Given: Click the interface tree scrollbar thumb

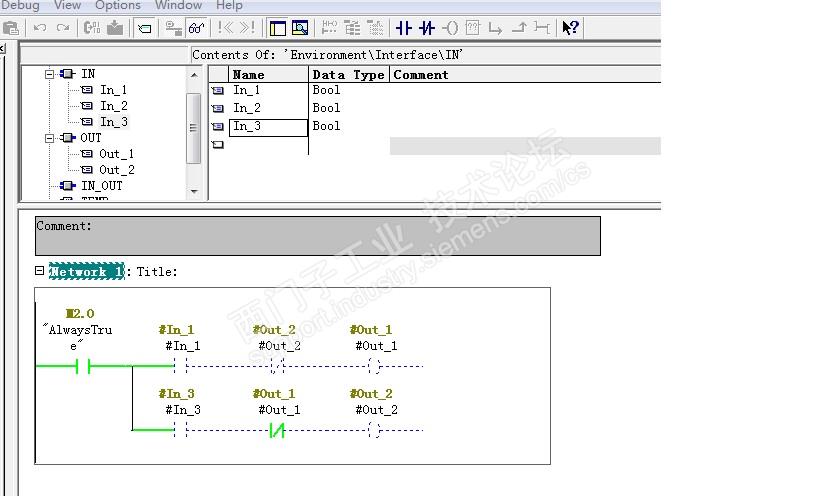Looking at the screenshot, I should pos(193,128).
